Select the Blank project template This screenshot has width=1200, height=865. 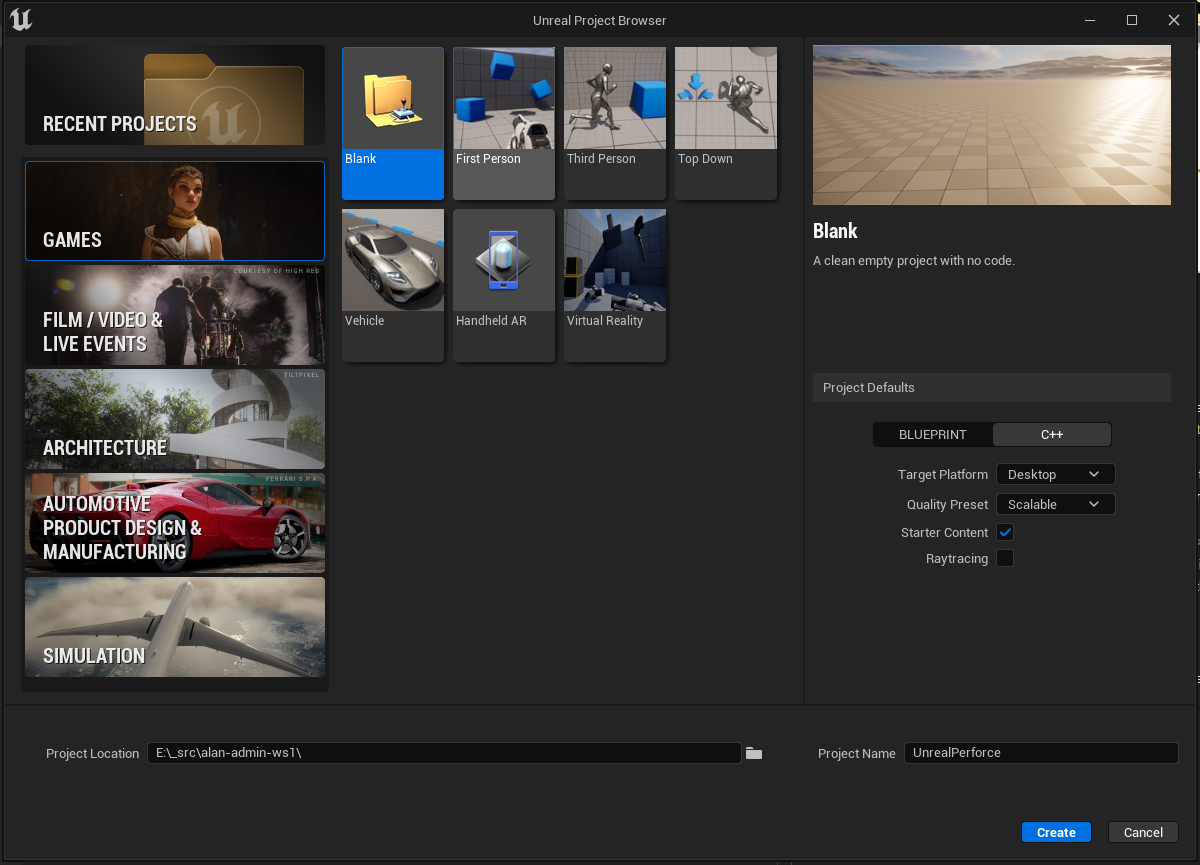[x=393, y=123]
